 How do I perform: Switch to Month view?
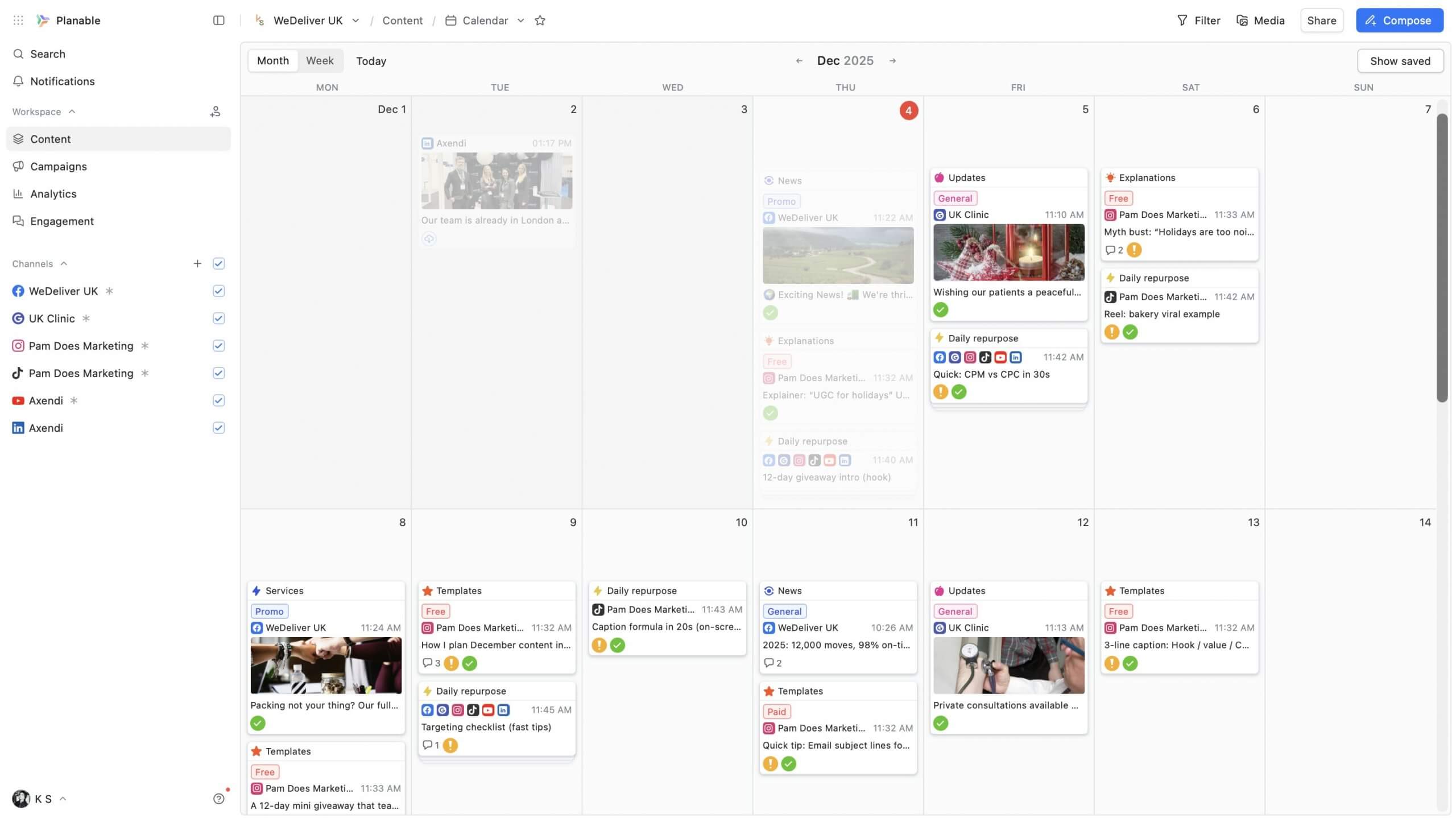[272, 60]
